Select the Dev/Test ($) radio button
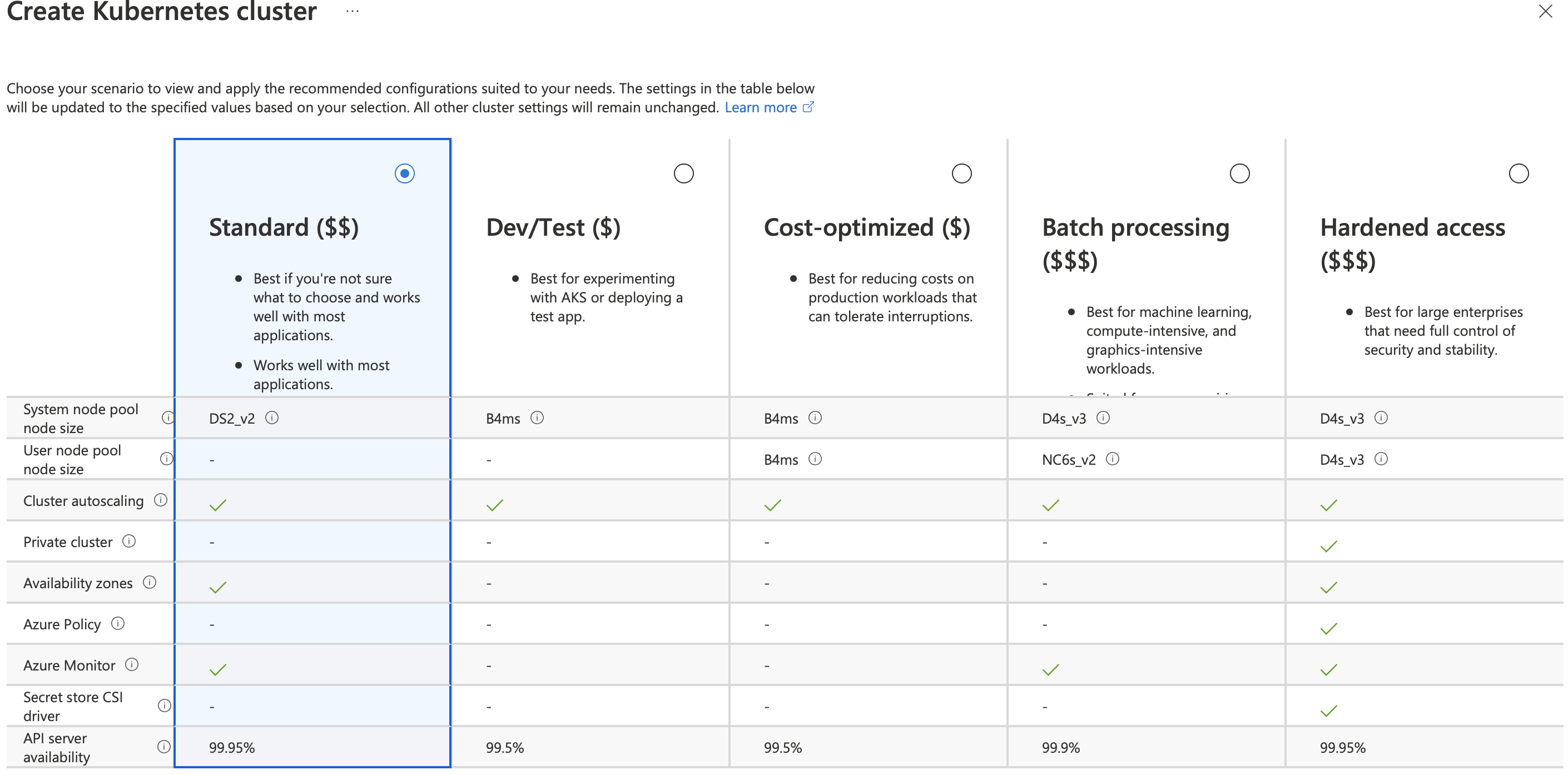Screen dimensions: 1568x775 pyautogui.click(x=683, y=173)
